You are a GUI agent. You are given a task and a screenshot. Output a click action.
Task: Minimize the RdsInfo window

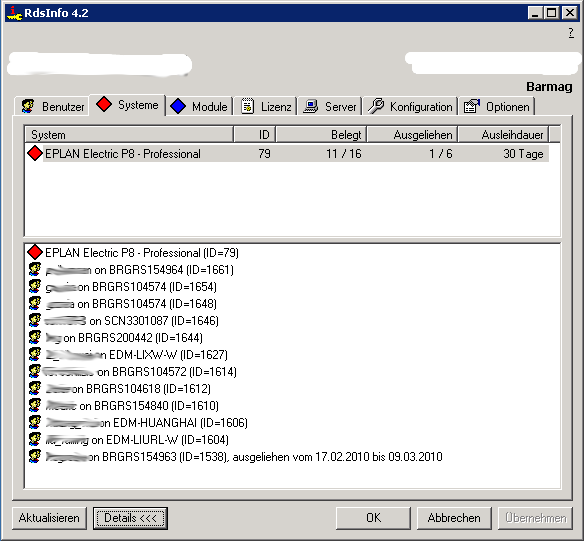click(535, 13)
